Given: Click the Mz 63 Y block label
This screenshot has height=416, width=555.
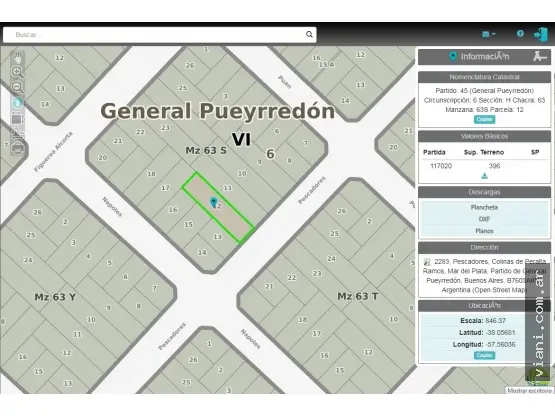Looking at the screenshot, I should point(55,297).
